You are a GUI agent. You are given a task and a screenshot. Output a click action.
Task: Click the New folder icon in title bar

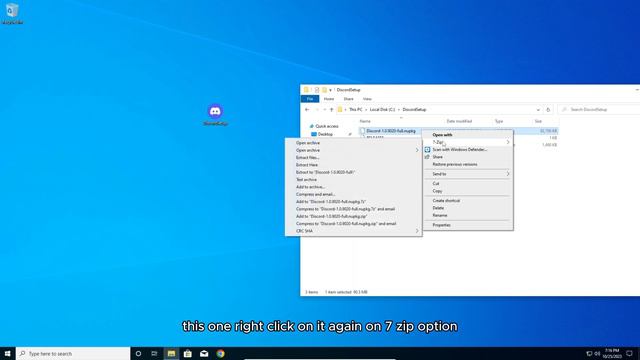click(x=324, y=90)
